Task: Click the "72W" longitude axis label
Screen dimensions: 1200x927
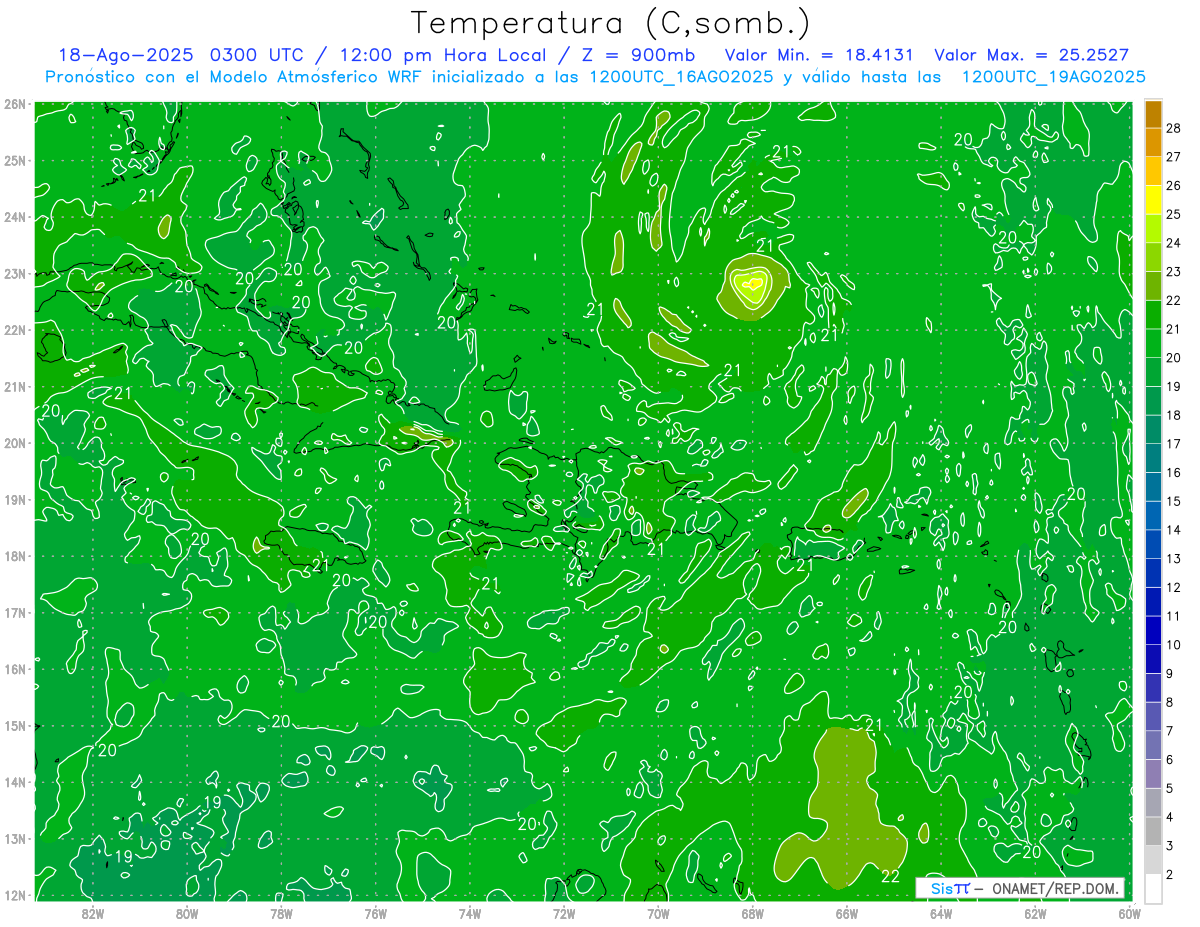Action: [x=564, y=913]
